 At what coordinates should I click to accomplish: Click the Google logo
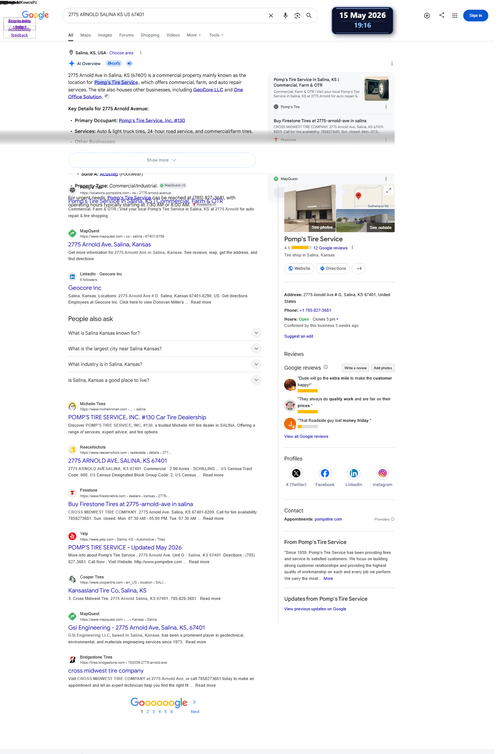click(35, 15)
